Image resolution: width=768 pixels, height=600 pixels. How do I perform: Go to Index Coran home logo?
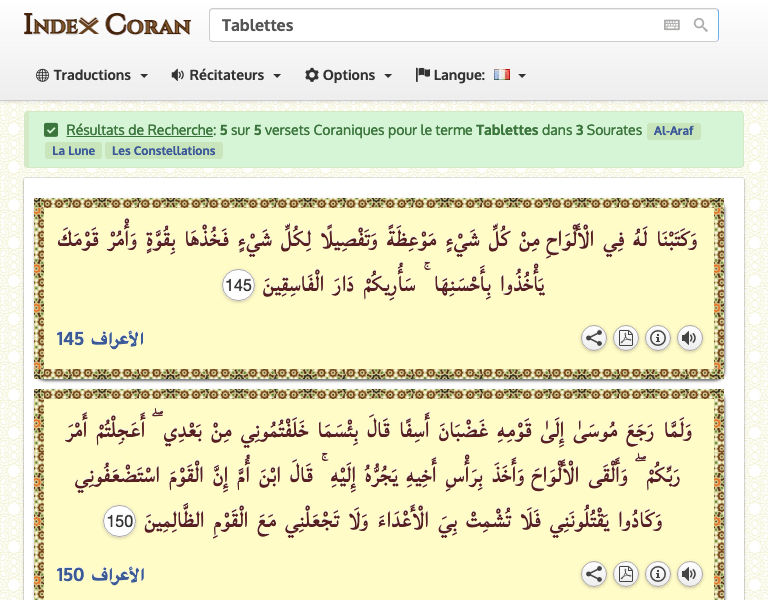tap(107, 24)
